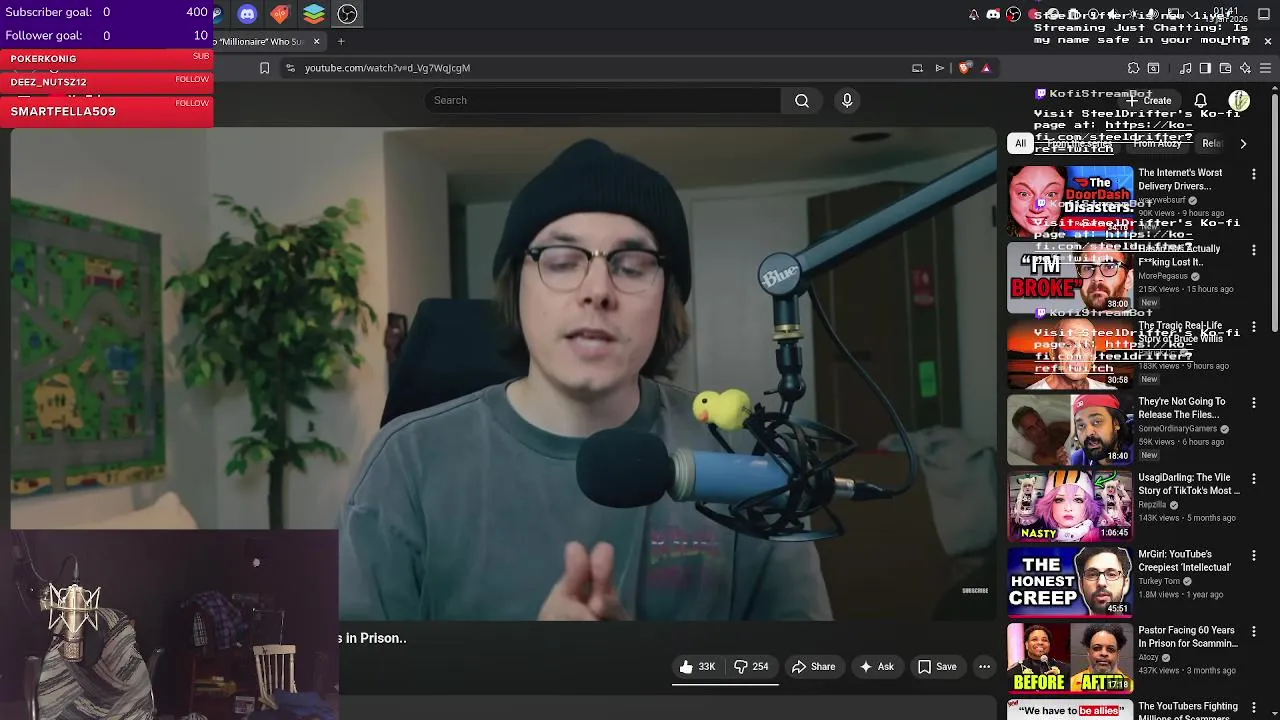
Task: Open the I'M BROKE video thumbnail
Action: 1070,277
